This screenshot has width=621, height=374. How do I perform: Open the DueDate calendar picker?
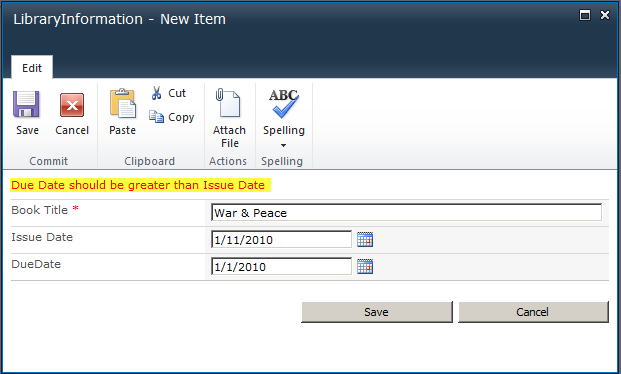(x=365, y=267)
